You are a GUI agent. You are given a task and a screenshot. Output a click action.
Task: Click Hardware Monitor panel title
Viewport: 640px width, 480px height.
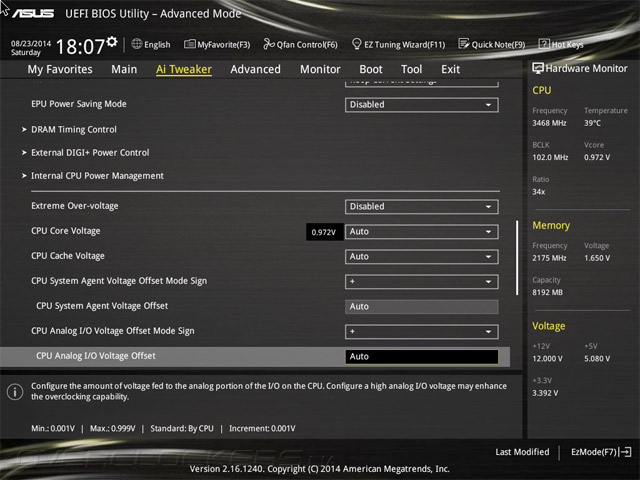click(x=587, y=69)
